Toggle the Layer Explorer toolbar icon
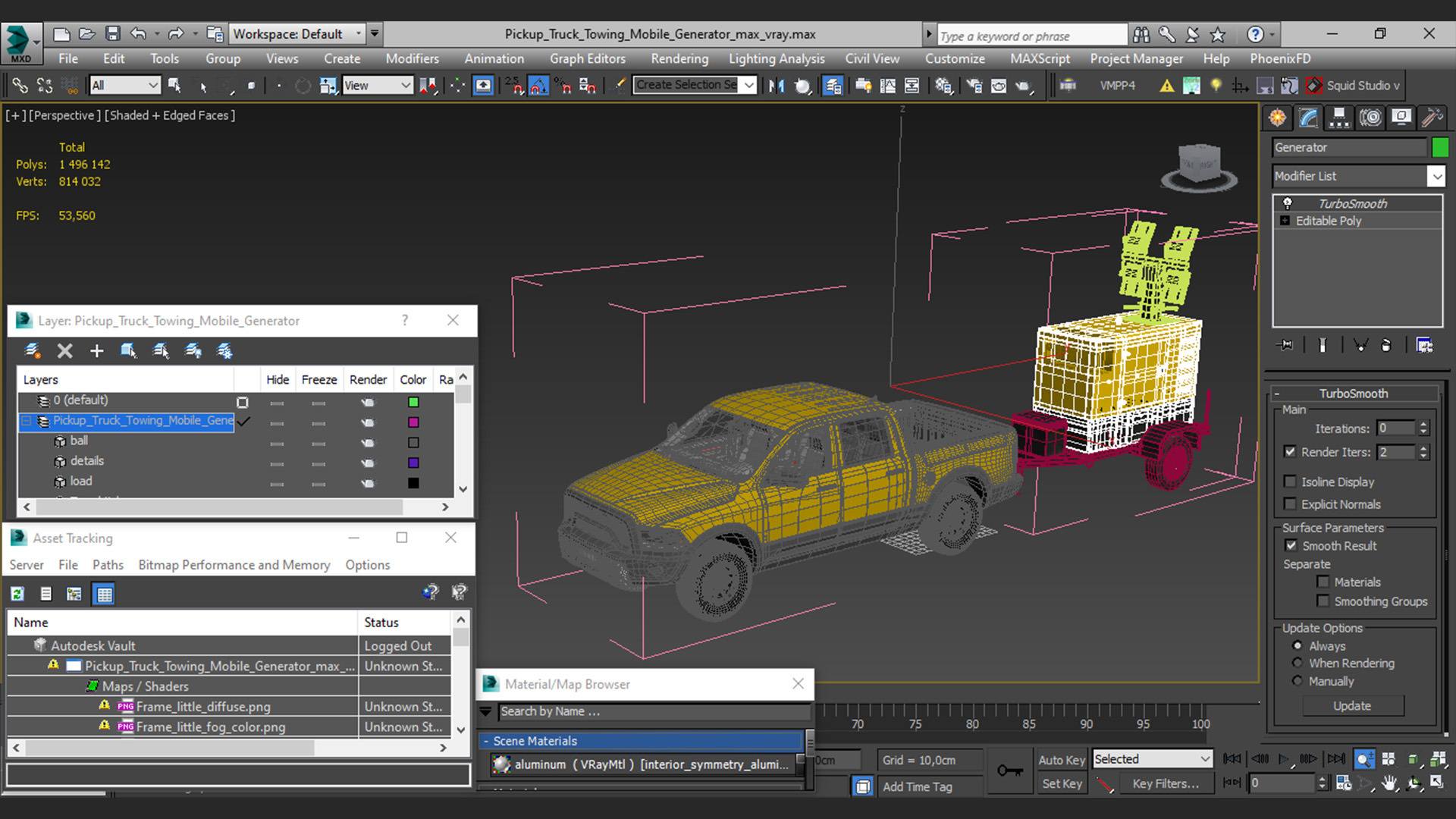This screenshot has width=1456, height=819. [833, 86]
